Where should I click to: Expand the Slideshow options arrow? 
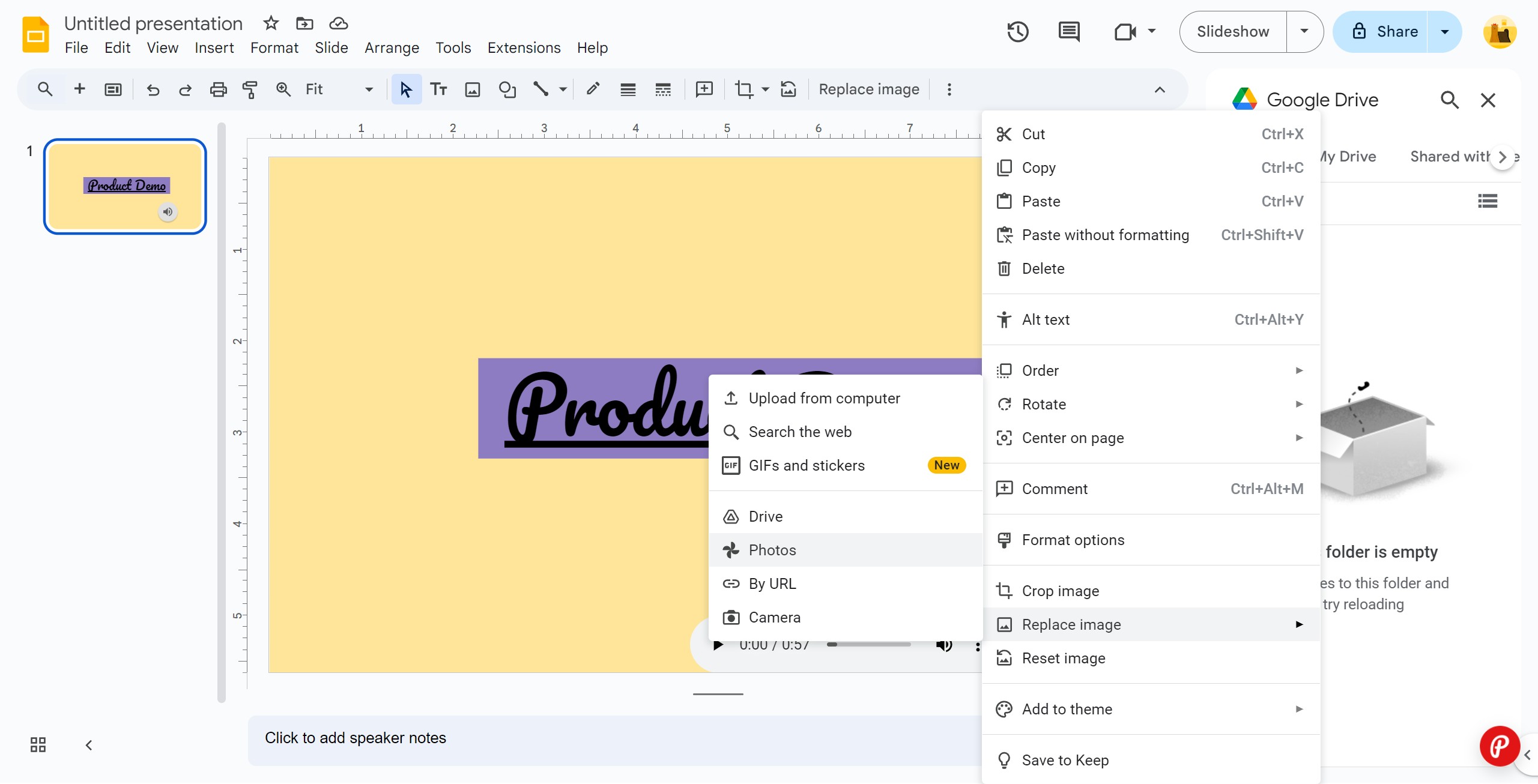(1304, 32)
